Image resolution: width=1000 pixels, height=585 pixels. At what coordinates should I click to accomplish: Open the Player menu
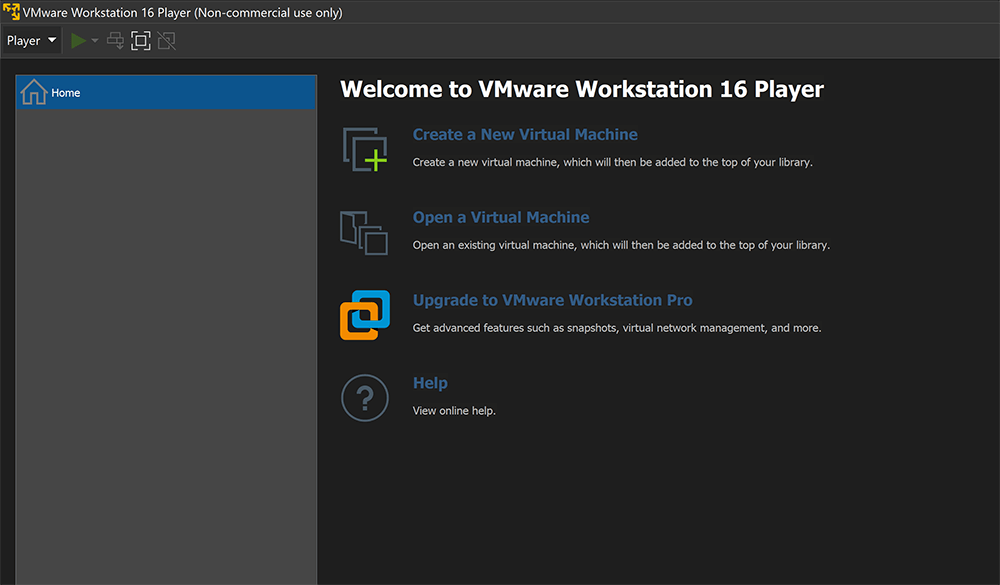(x=31, y=41)
